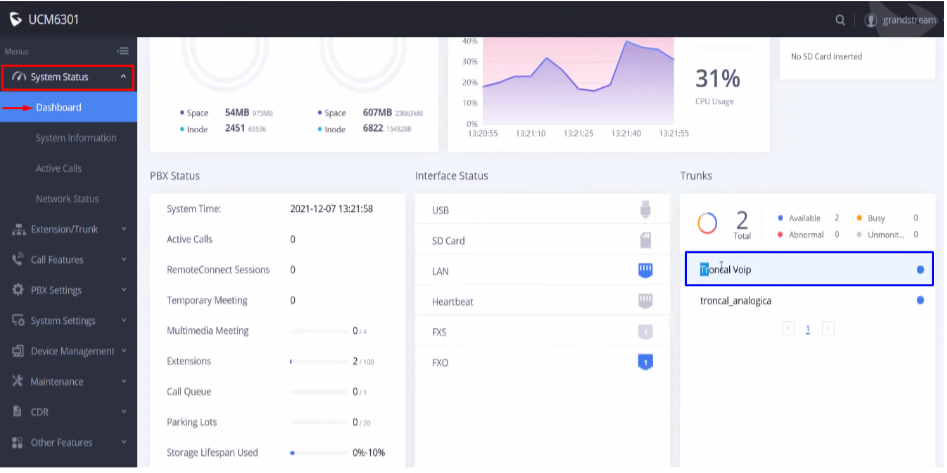Expand the Call Features menu chevron
Viewport: 947px width, 473px height.
[x=124, y=260]
